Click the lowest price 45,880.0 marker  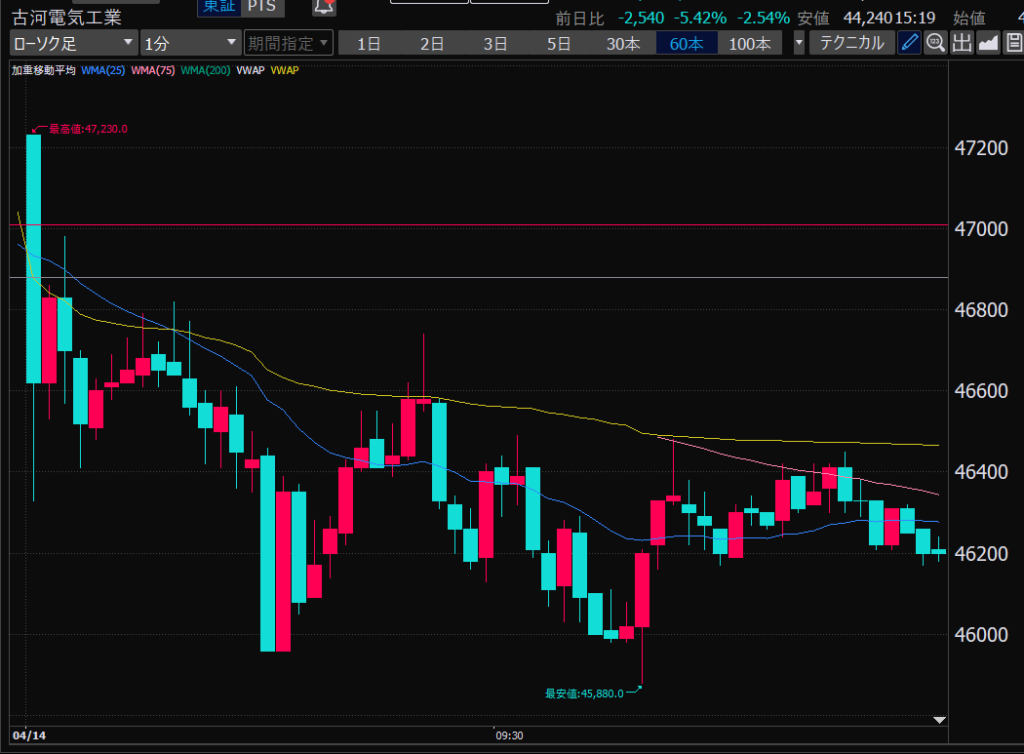pyautogui.click(x=585, y=692)
